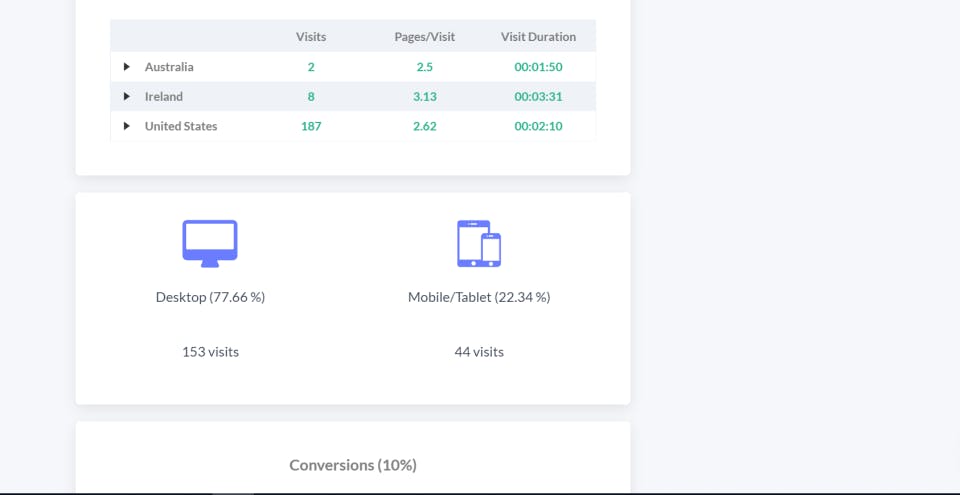Click the United States country name
The height and width of the screenshot is (495, 960).
pyautogui.click(x=181, y=126)
